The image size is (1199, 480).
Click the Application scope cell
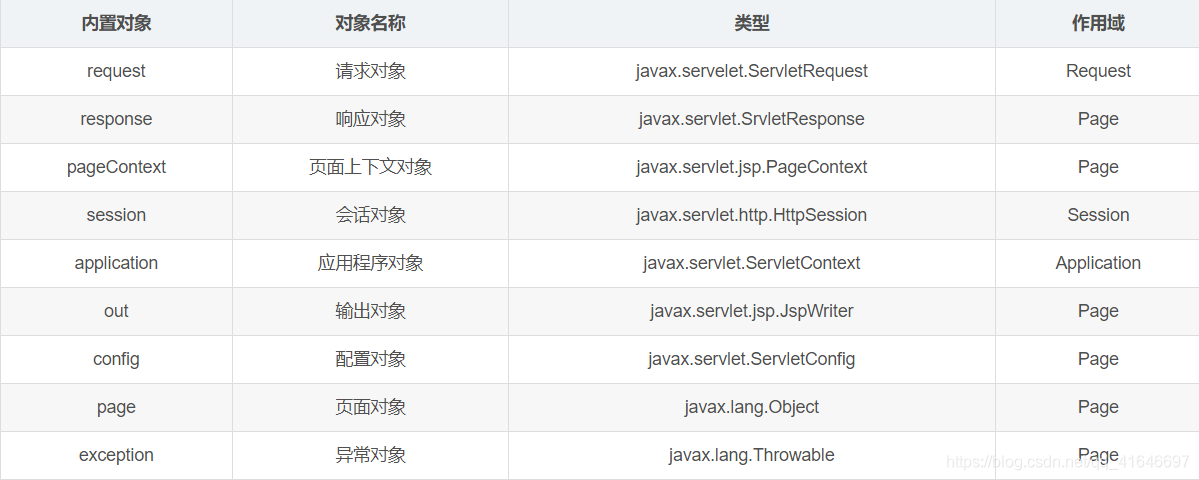pyautogui.click(x=1097, y=263)
